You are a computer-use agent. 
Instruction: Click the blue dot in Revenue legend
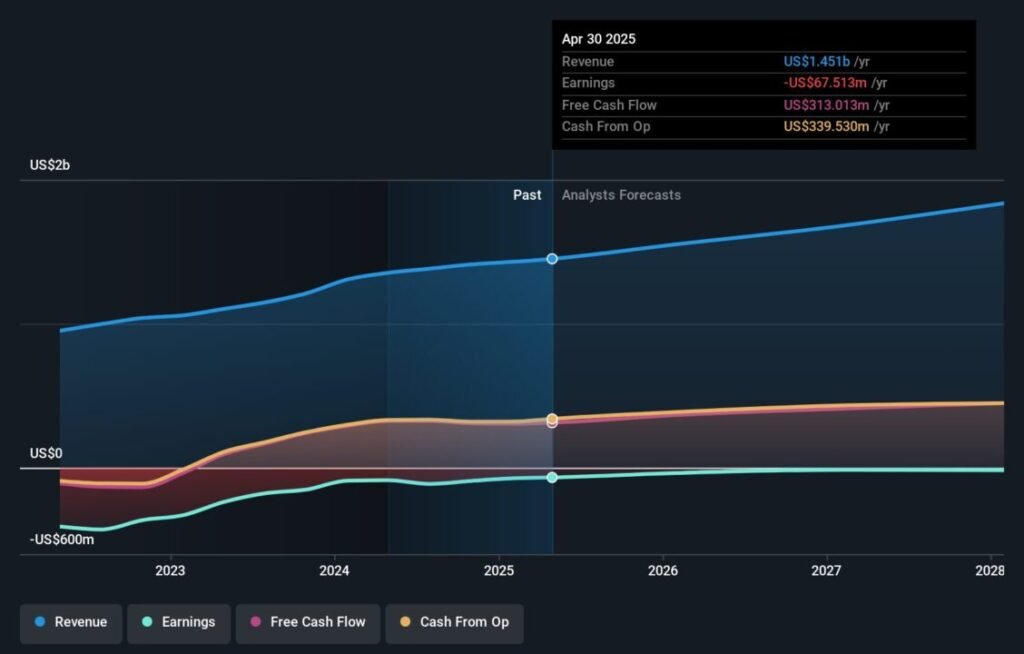tap(40, 622)
